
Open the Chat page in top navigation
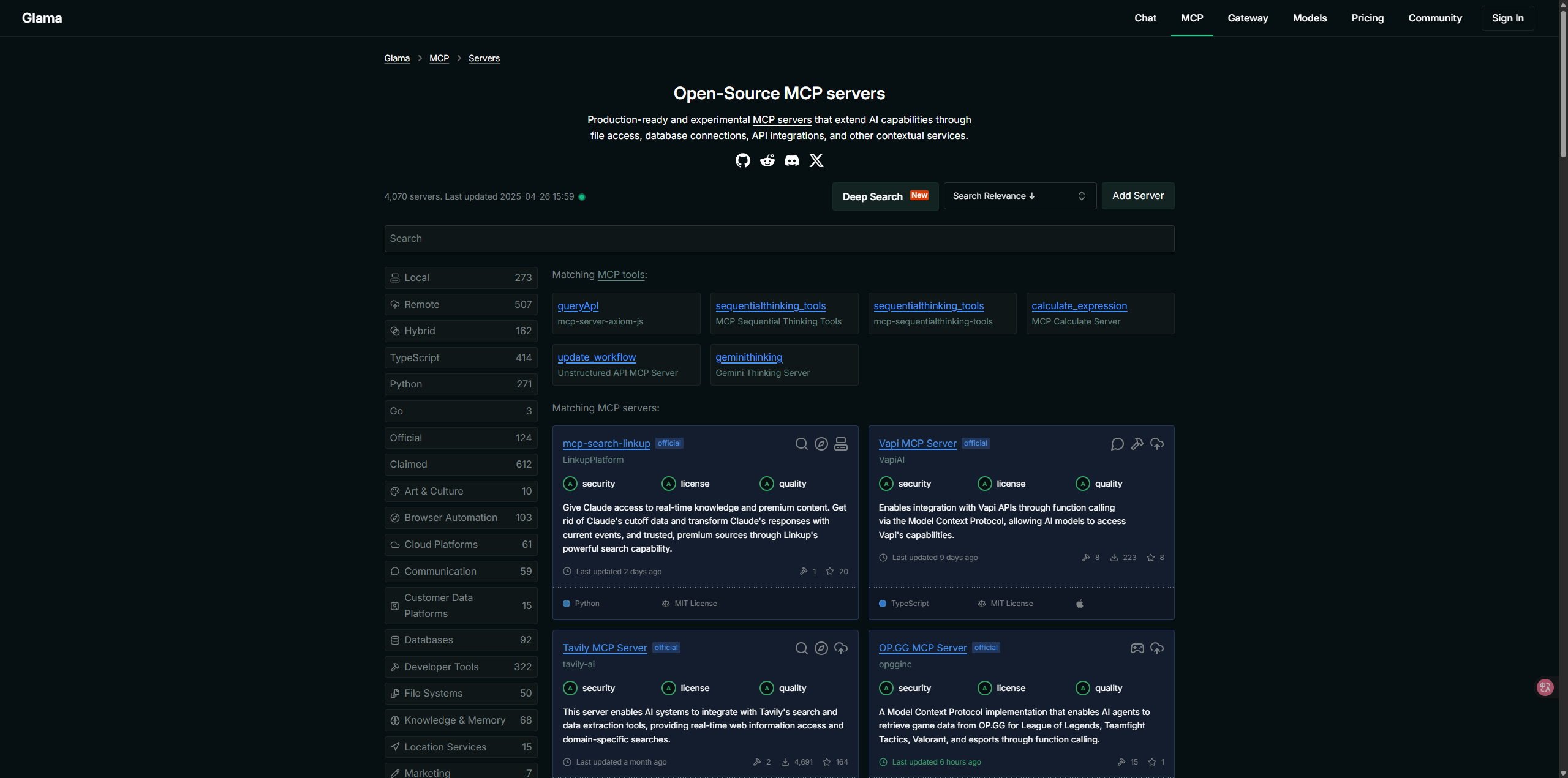pos(1145,18)
